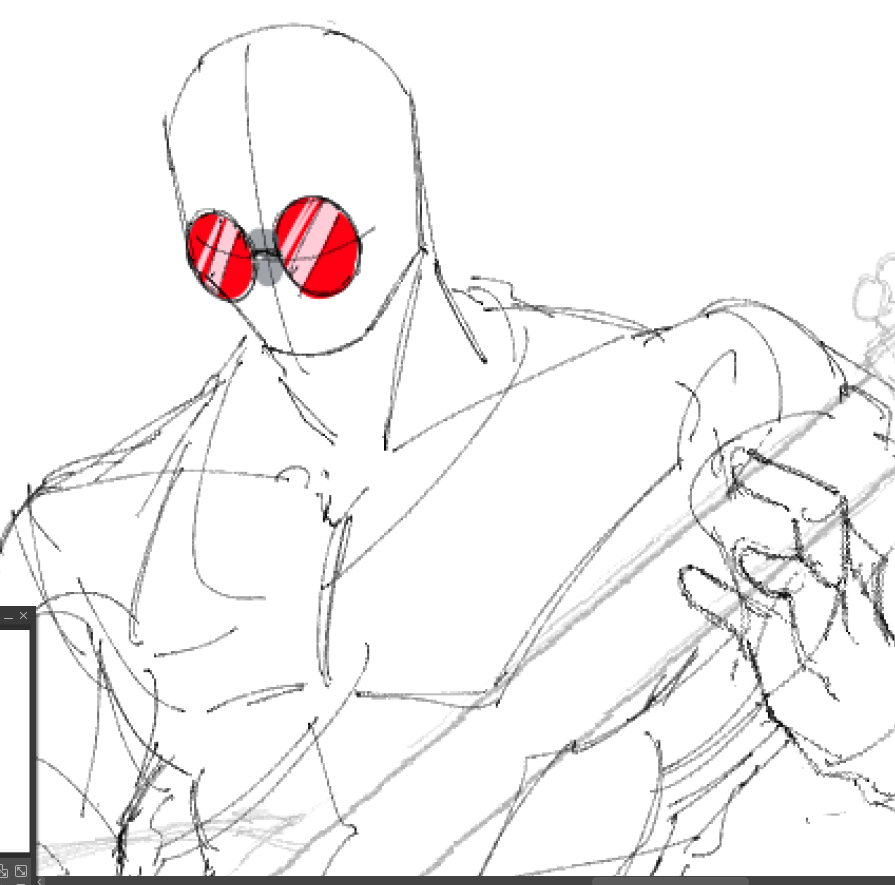
Task: Click the left red lens on canvas
Action: coord(220,256)
